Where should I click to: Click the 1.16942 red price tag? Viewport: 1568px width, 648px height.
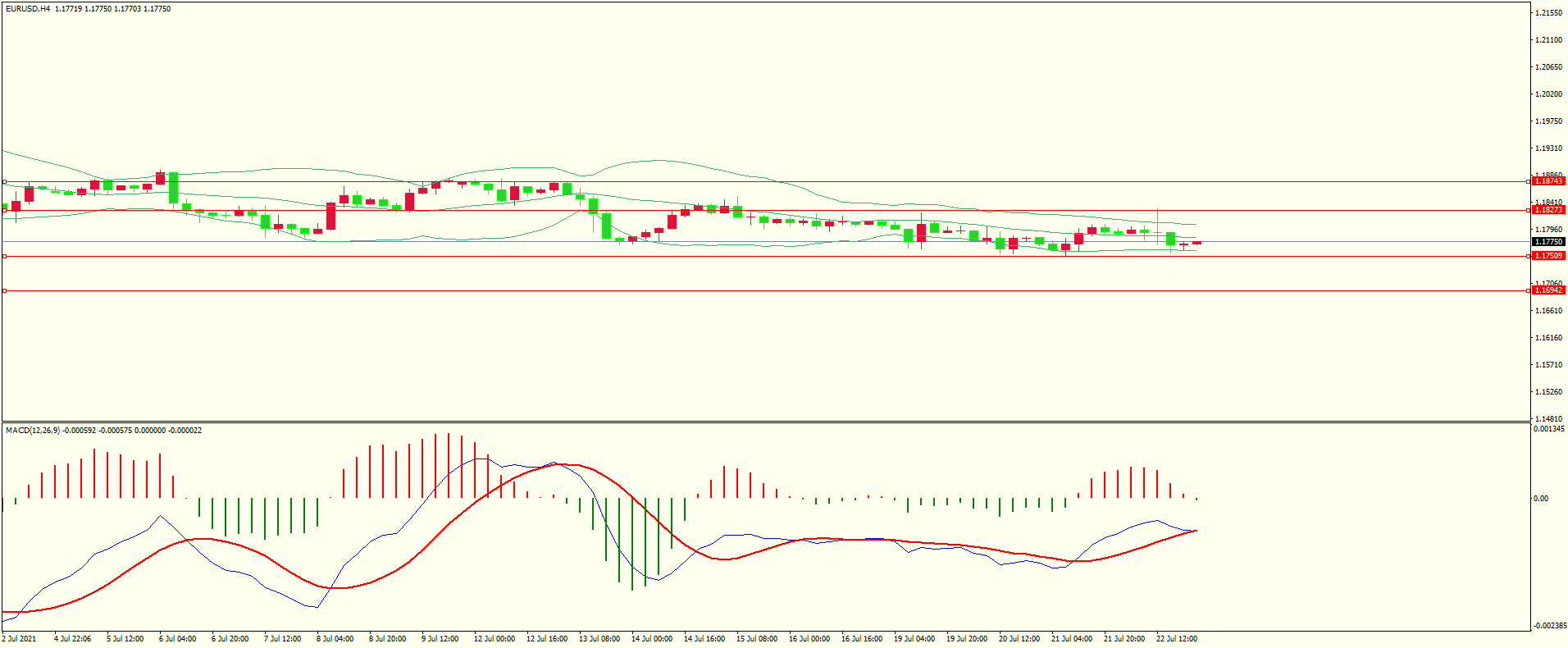tap(1548, 290)
